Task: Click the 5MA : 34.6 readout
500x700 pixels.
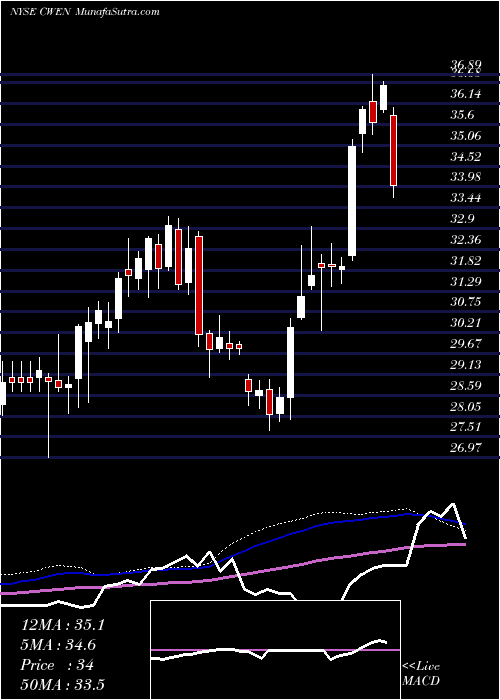Action: point(58,645)
